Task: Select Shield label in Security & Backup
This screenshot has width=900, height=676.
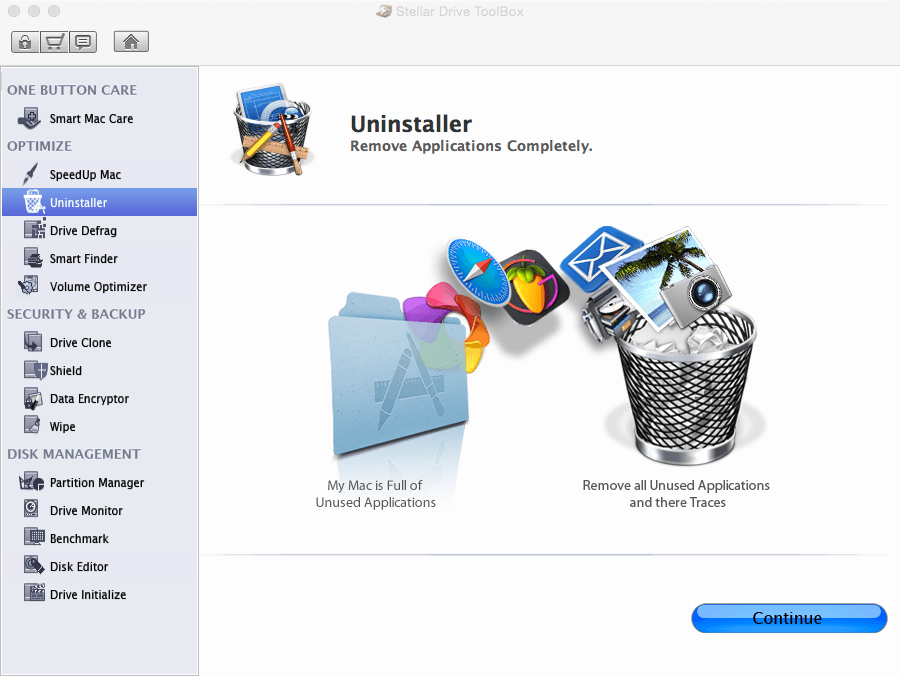Action: (x=65, y=371)
